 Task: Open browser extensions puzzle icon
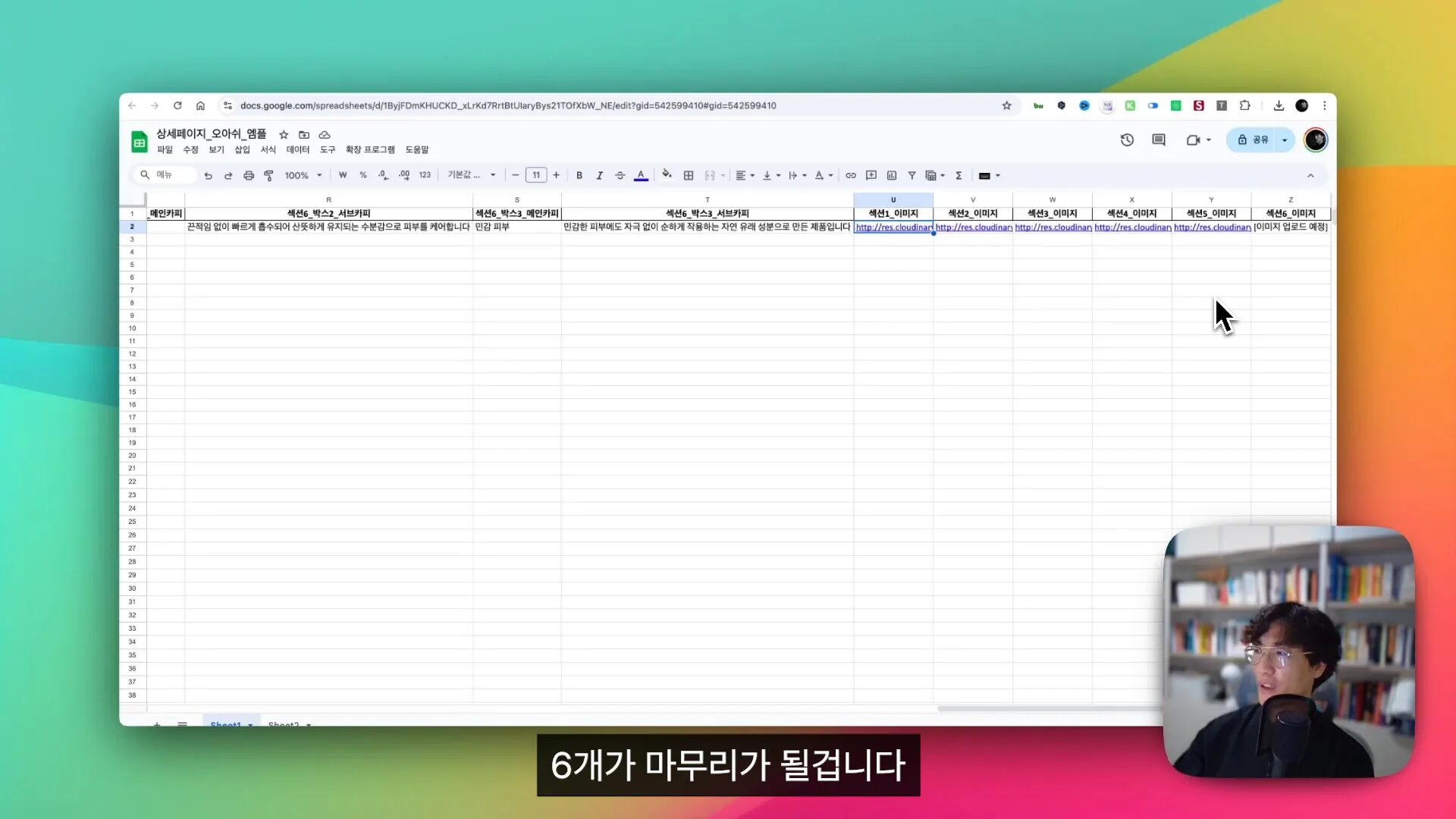pos(1244,105)
